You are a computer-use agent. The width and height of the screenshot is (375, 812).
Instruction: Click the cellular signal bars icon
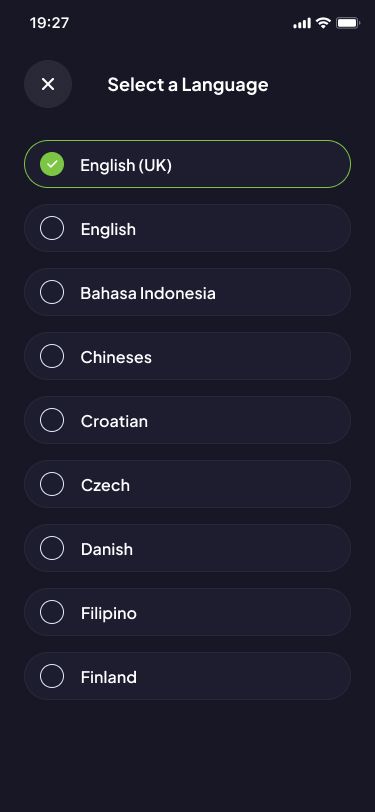tap(302, 23)
